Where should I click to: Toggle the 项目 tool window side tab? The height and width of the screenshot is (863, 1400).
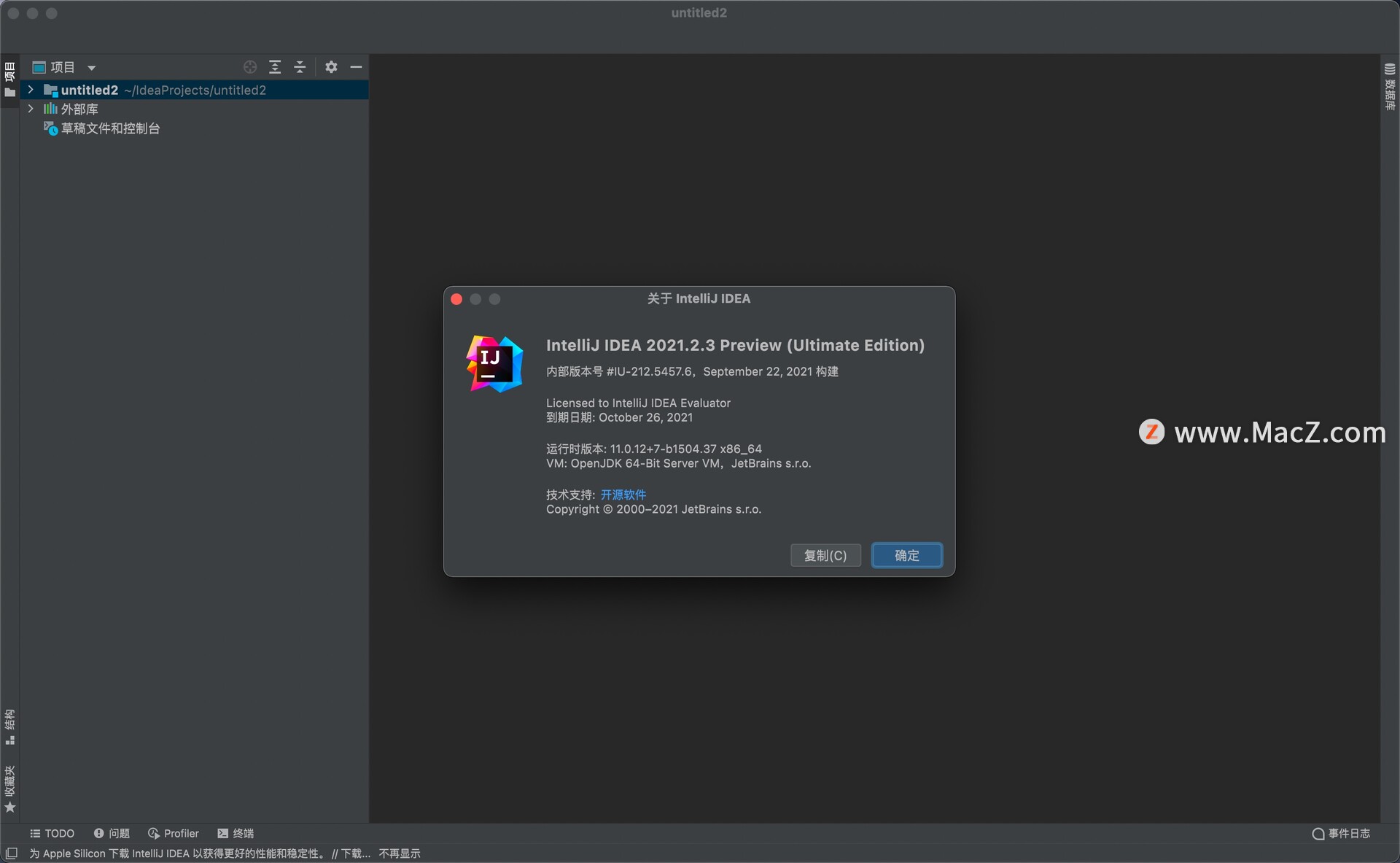[9, 80]
